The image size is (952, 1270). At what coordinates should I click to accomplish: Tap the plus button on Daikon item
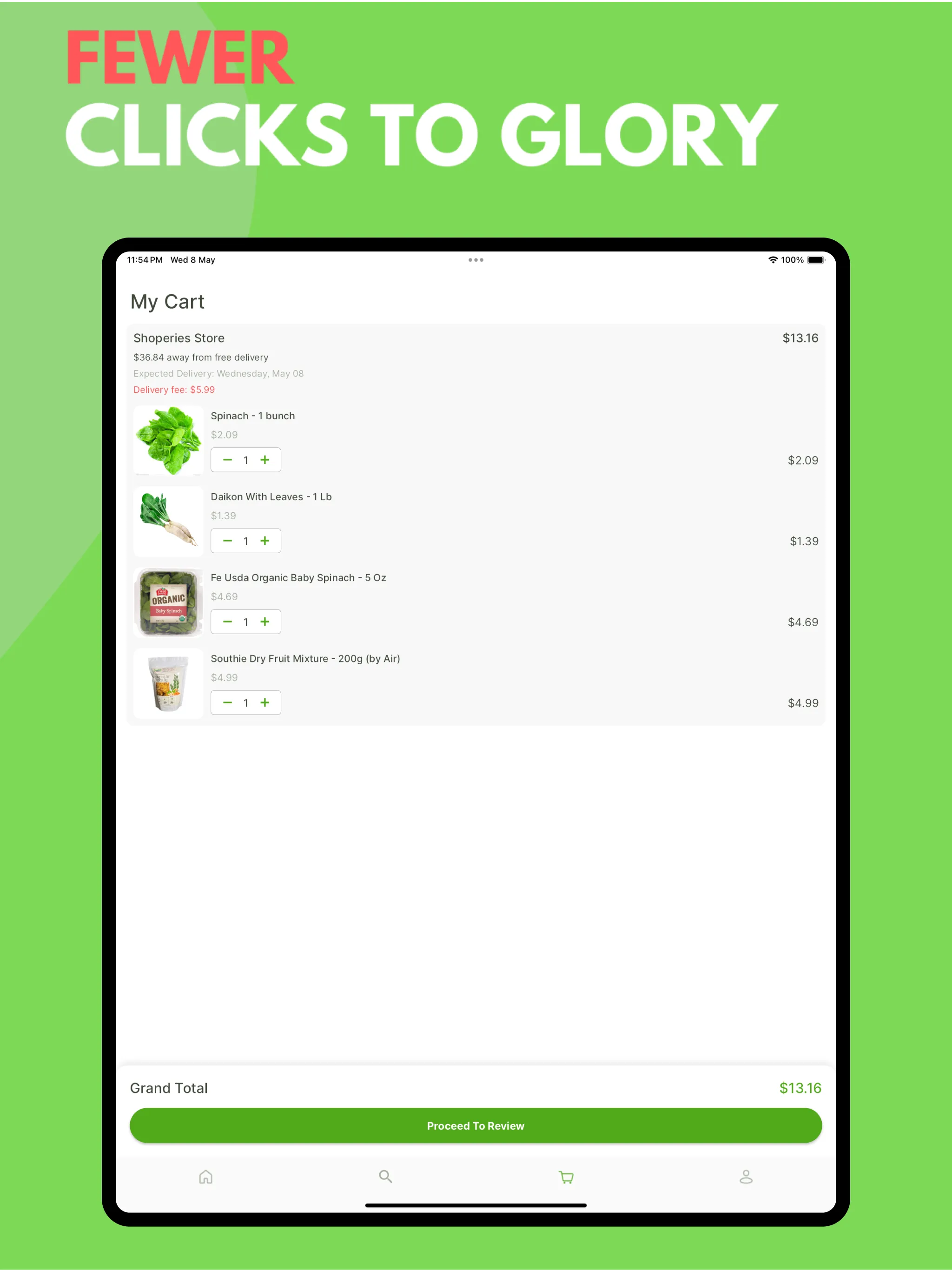265,540
